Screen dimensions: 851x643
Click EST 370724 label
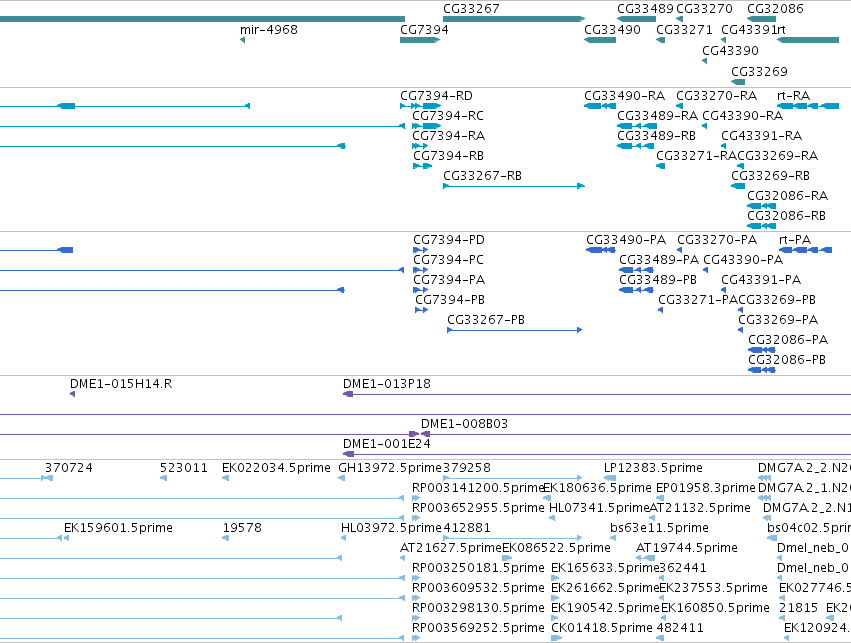pyautogui.click(x=69, y=468)
